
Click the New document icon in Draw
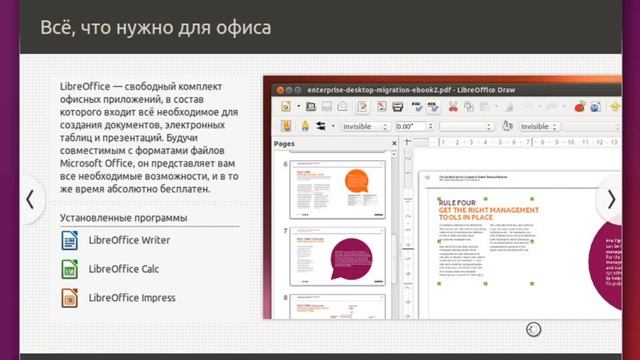coord(286,107)
